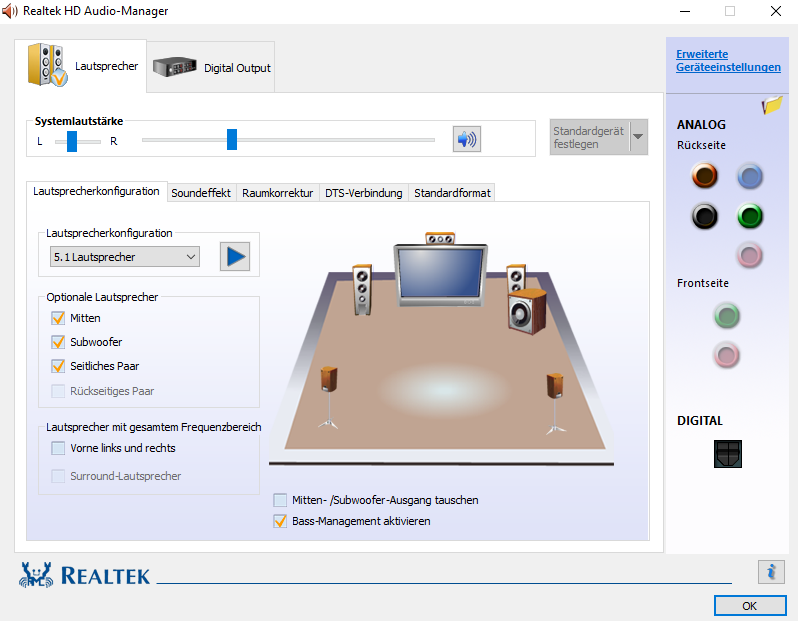Select the pink rear panel jack
This screenshot has height=621, width=798.
click(x=750, y=256)
